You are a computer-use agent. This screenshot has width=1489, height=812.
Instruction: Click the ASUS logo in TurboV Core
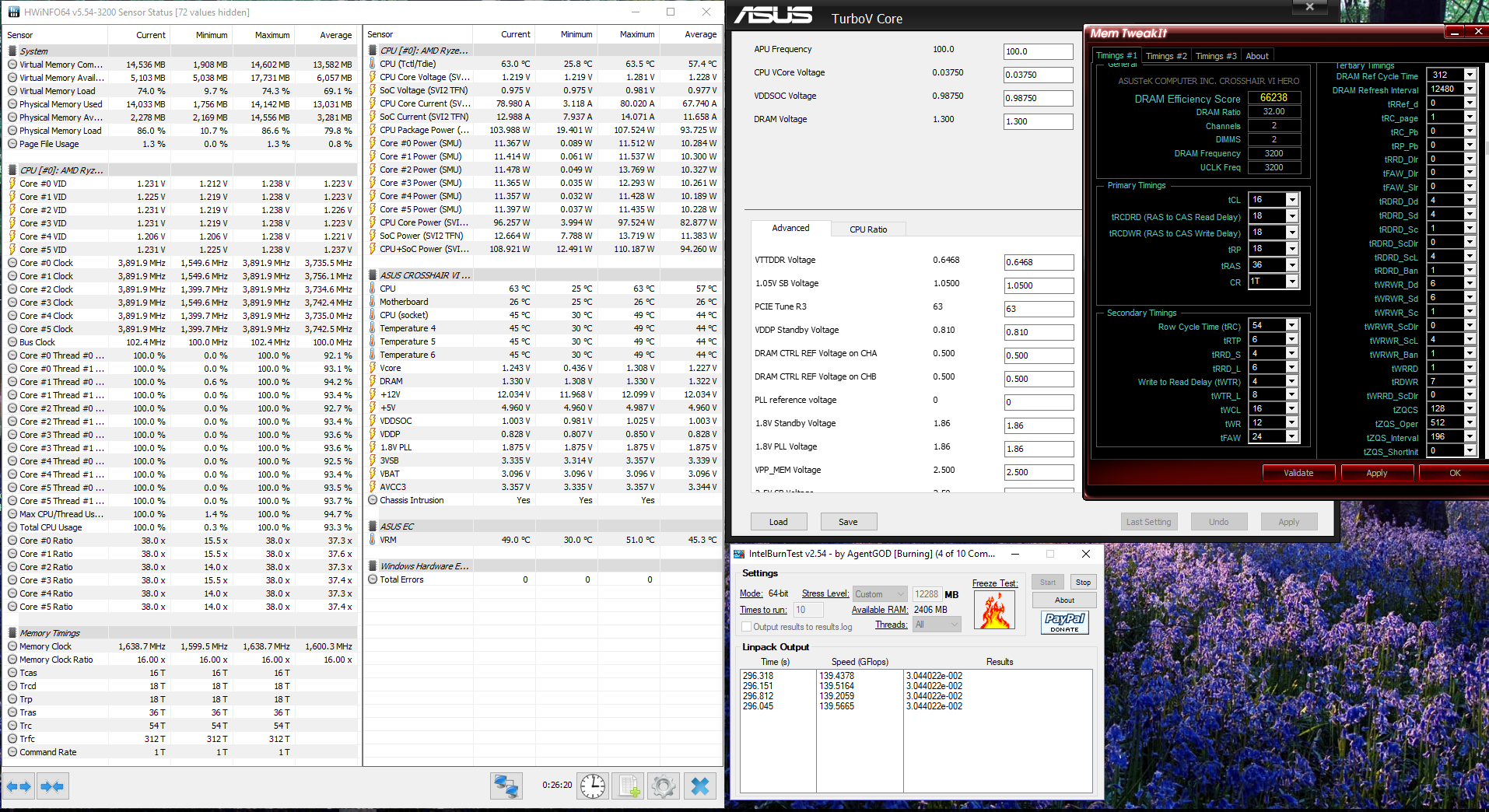[774, 16]
